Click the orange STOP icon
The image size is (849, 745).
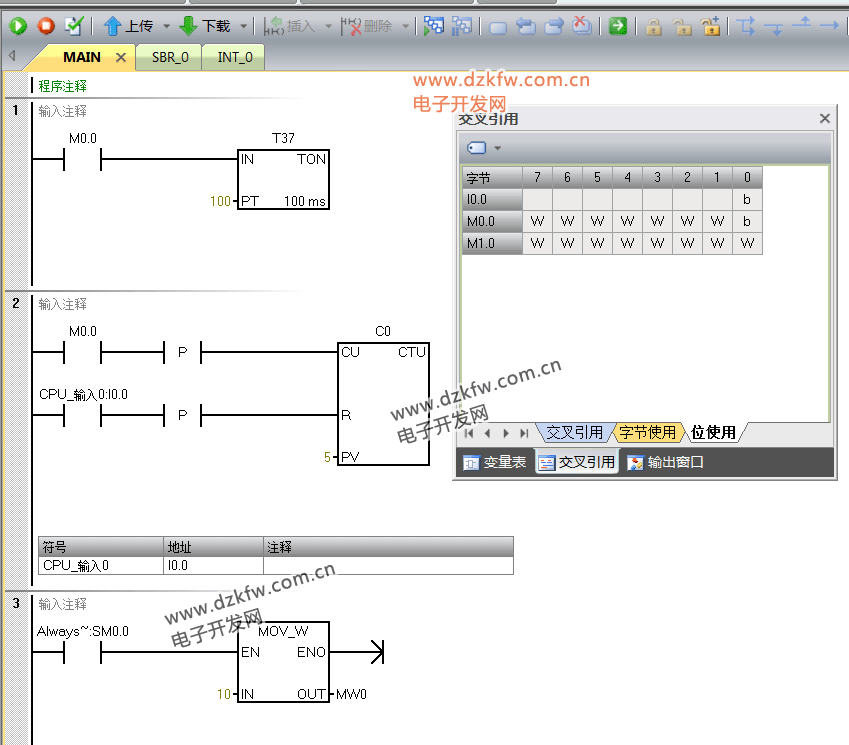point(46,26)
